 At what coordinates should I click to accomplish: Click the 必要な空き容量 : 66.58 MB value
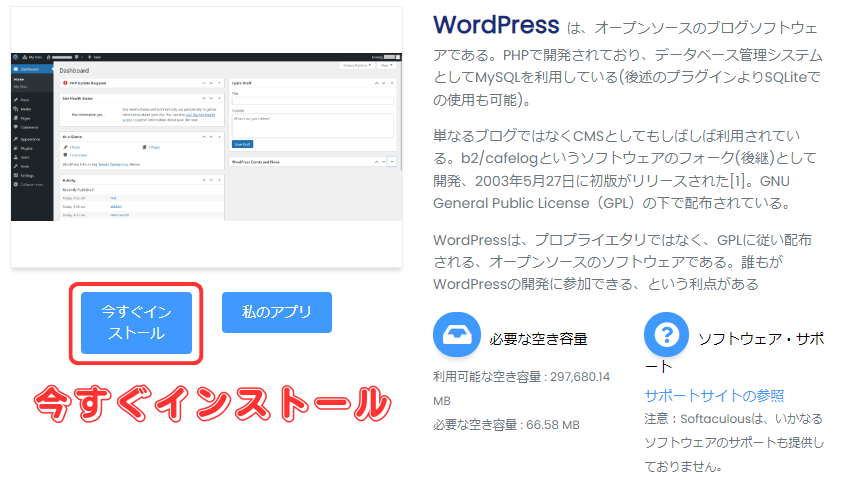tap(506, 425)
